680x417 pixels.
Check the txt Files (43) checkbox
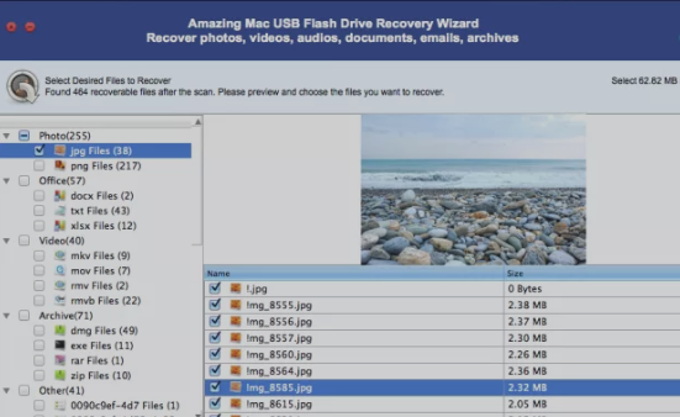click(39, 211)
